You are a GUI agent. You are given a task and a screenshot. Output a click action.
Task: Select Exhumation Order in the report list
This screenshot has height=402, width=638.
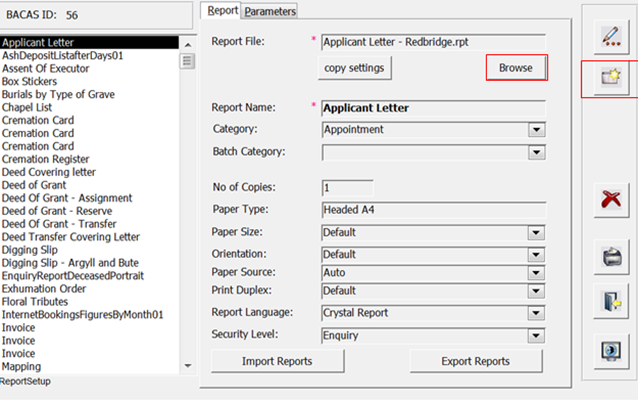click(44, 289)
